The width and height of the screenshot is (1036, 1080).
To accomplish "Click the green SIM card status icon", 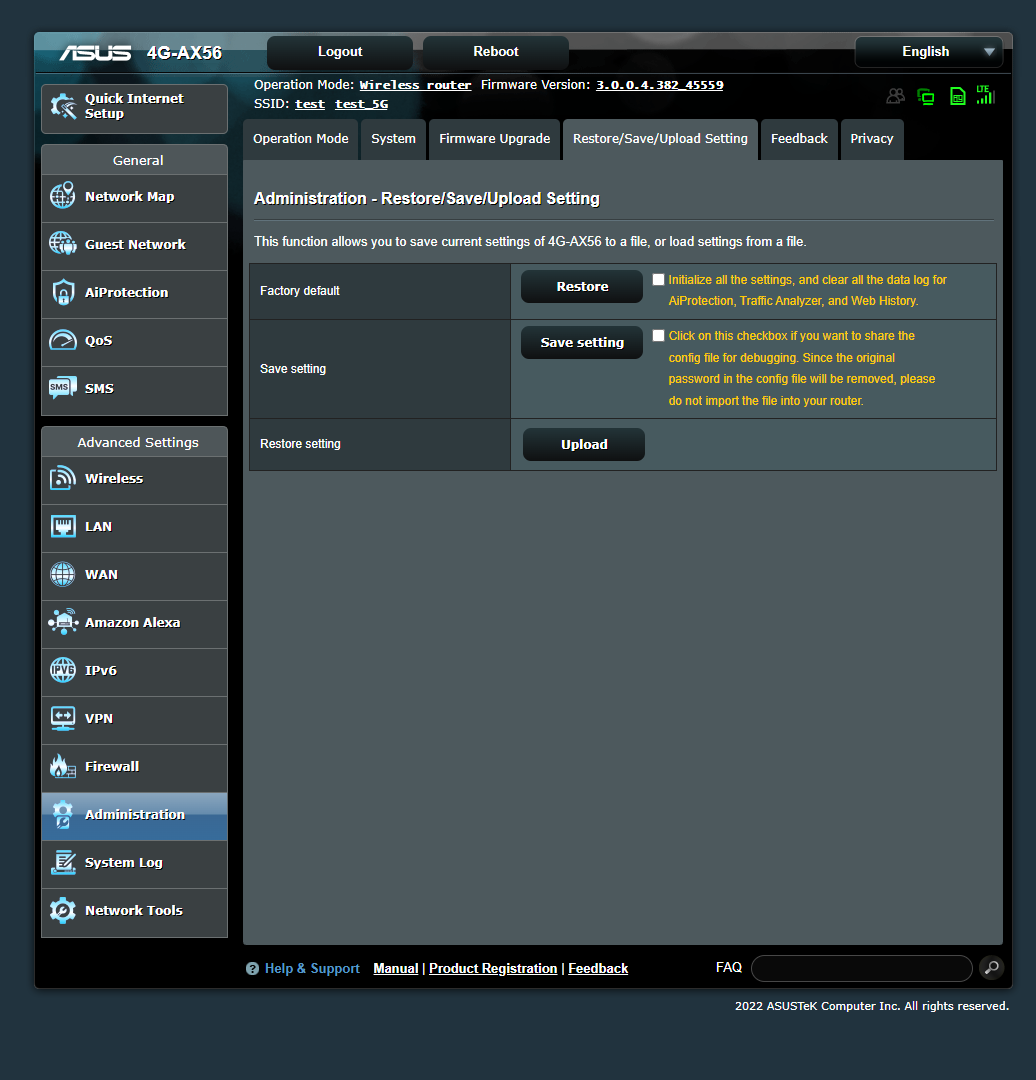I will click(x=957, y=96).
